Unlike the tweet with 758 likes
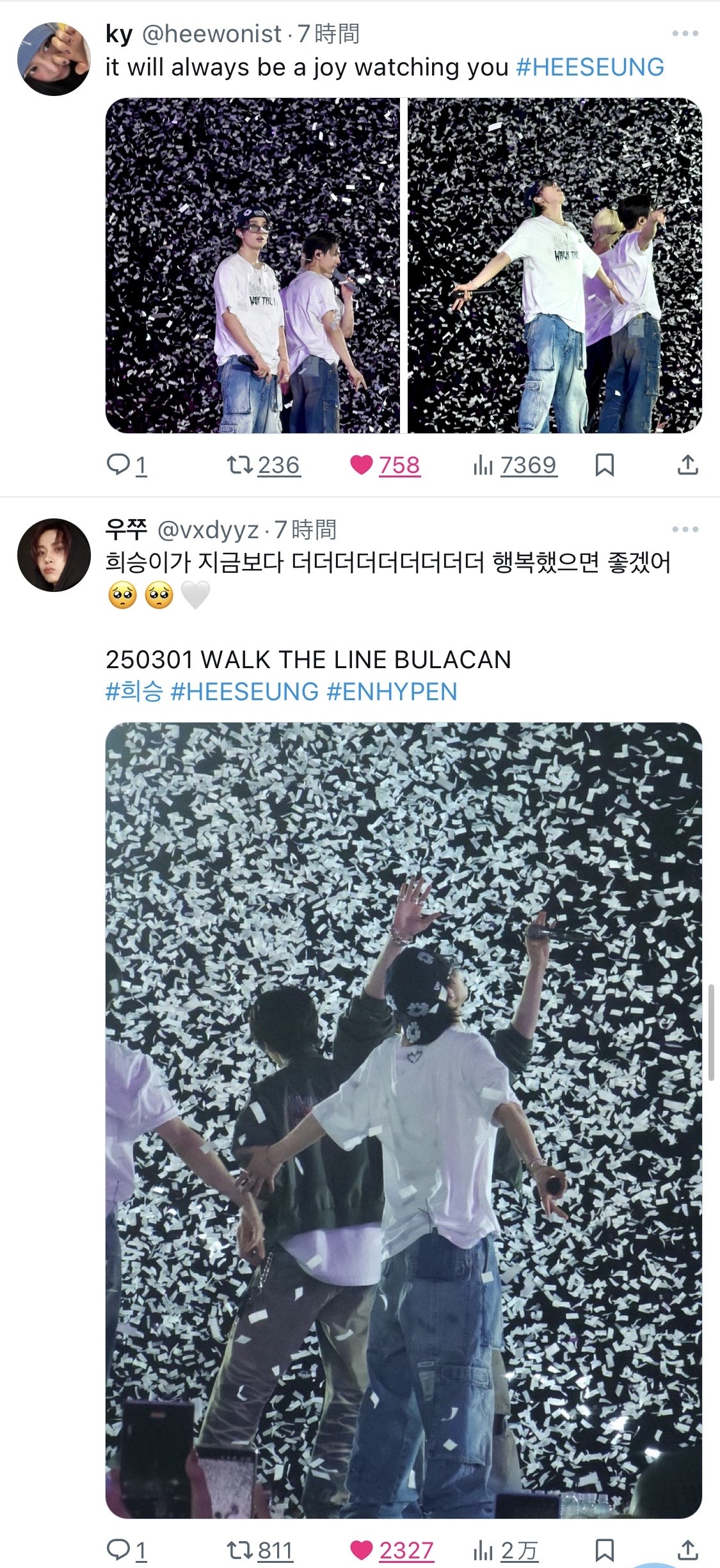This screenshot has width=720, height=1568. 385,465
